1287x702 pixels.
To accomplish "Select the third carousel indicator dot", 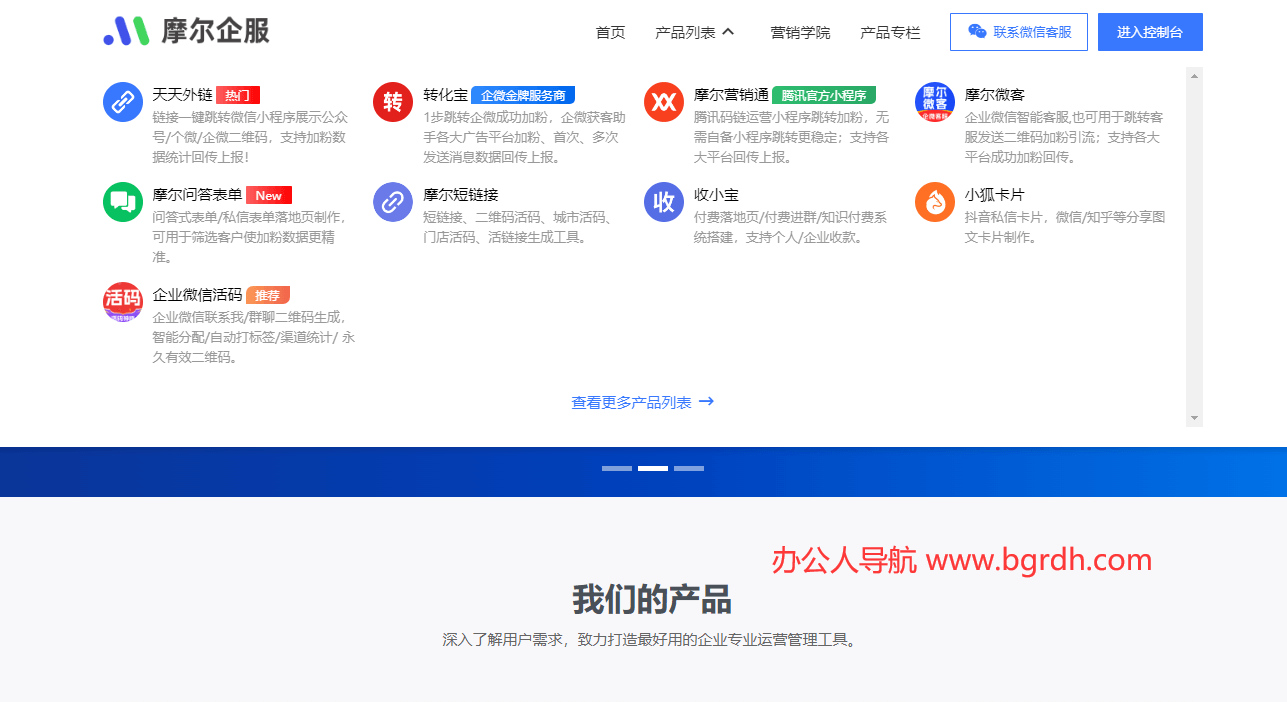I will point(690,467).
